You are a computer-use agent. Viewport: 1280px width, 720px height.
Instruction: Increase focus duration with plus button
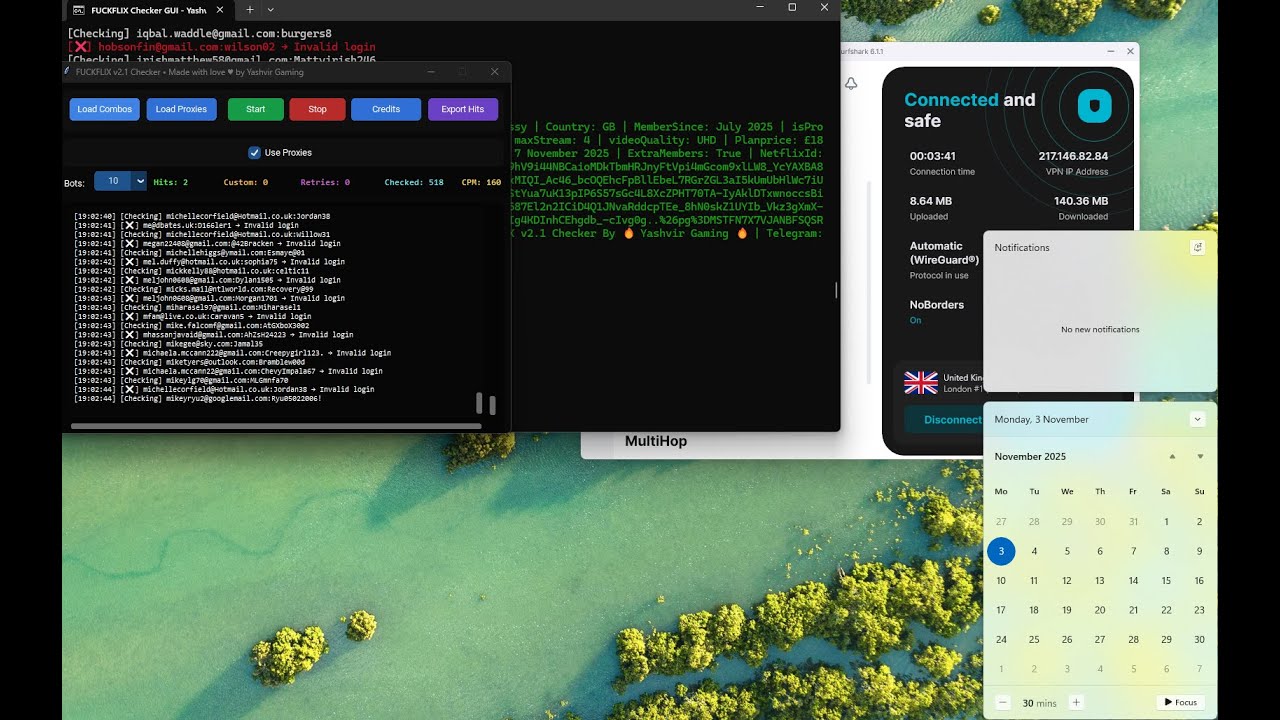click(x=1076, y=702)
